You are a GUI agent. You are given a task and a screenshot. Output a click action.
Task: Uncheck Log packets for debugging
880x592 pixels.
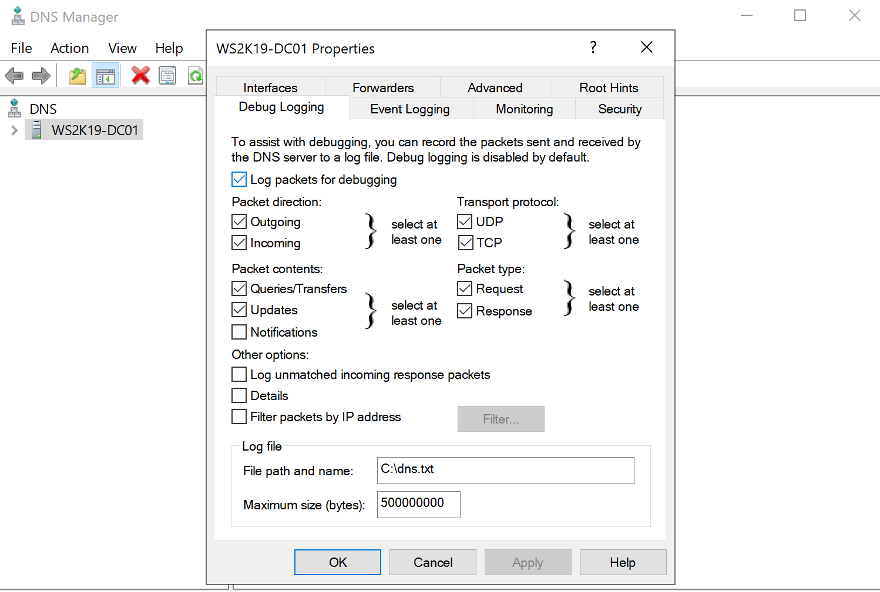(239, 180)
